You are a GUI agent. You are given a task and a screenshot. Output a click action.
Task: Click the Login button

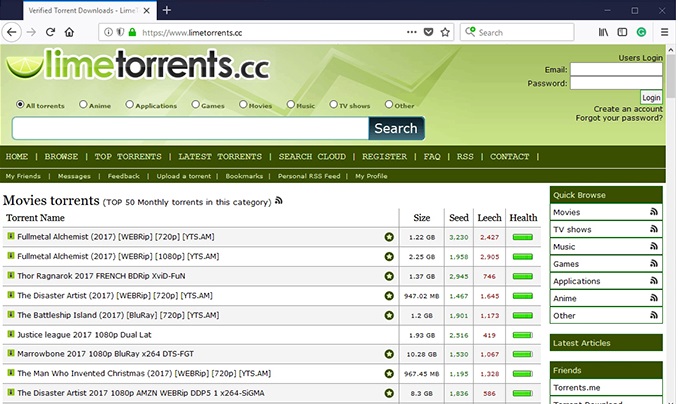[x=651, y=98]
